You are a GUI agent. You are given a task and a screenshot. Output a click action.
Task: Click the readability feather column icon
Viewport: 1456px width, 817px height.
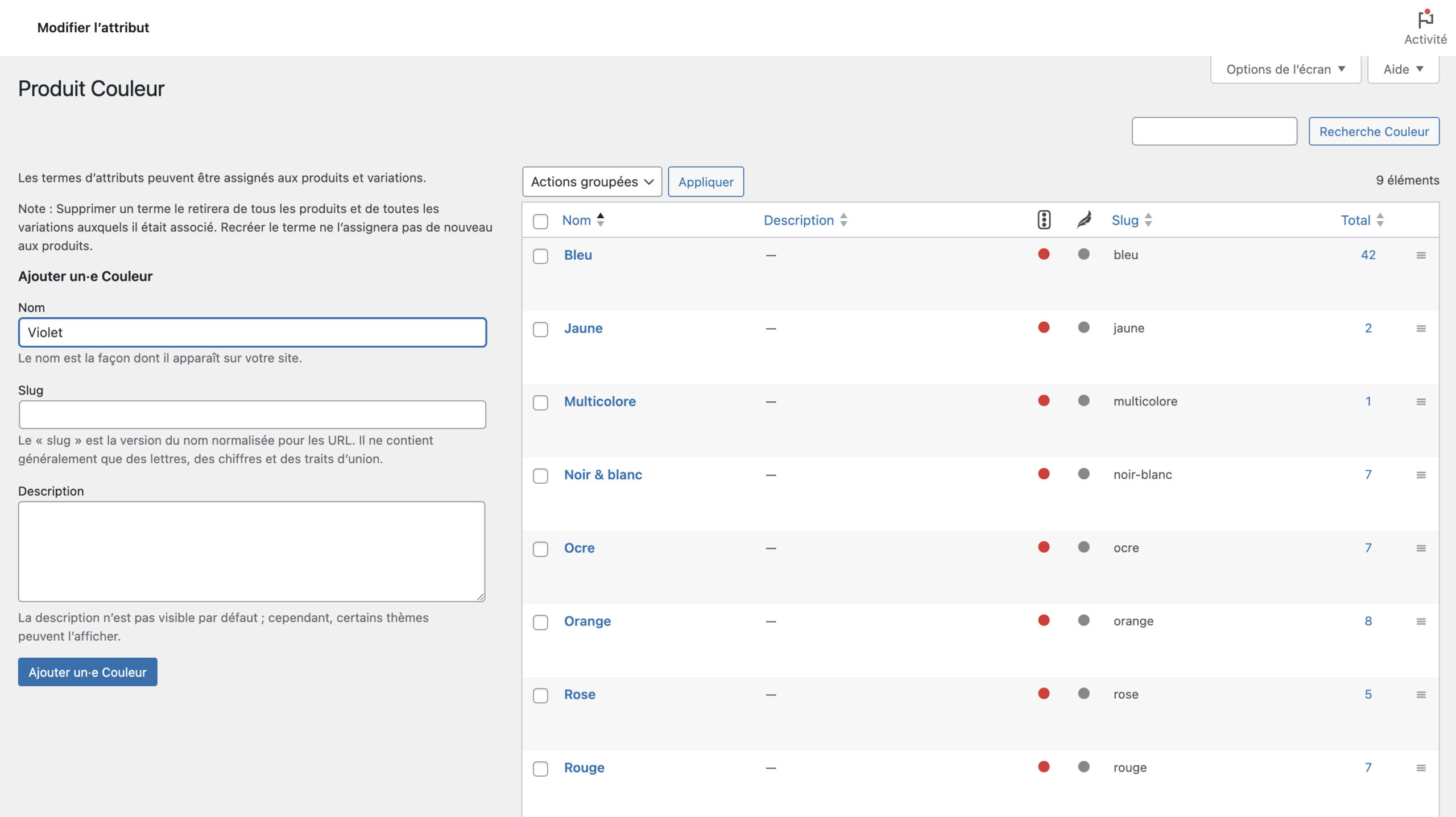click(1084, 220)
